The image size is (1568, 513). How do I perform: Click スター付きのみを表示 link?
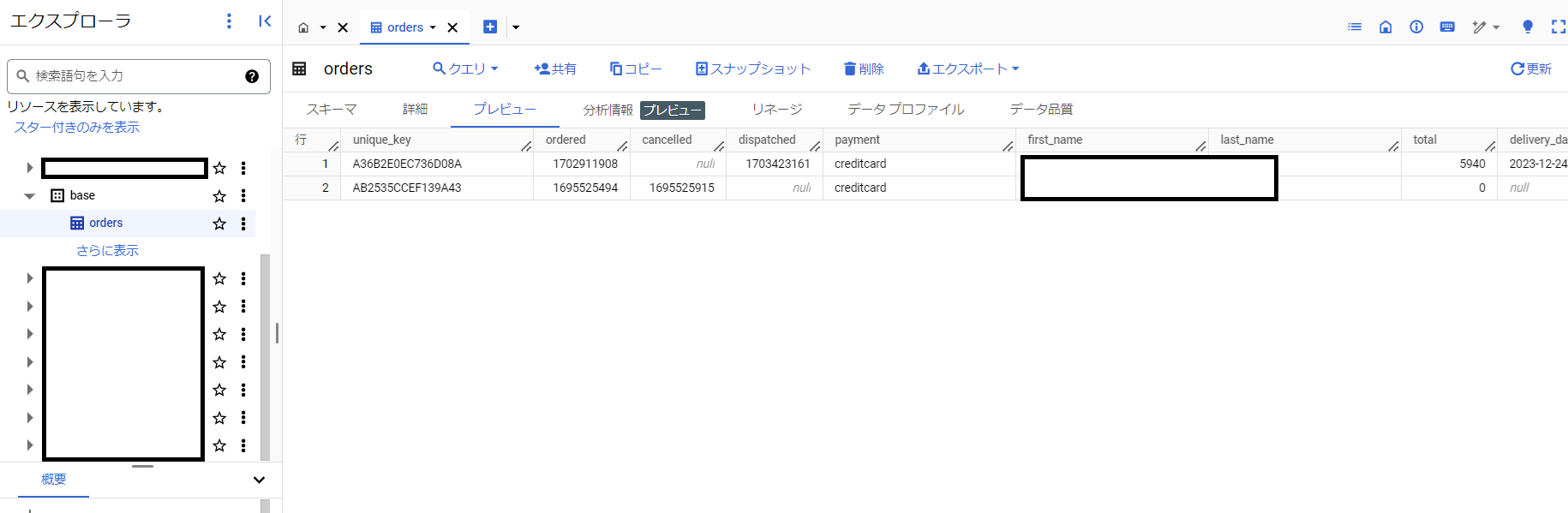[76, 128]
